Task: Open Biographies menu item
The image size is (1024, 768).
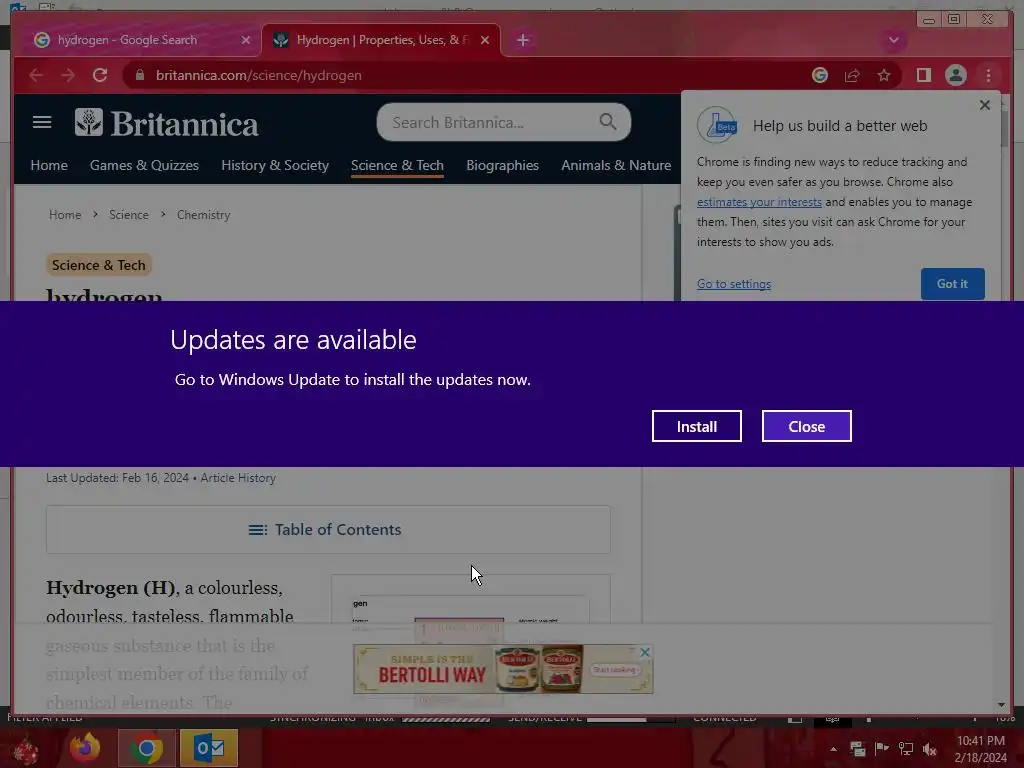Action: [502, 165]
